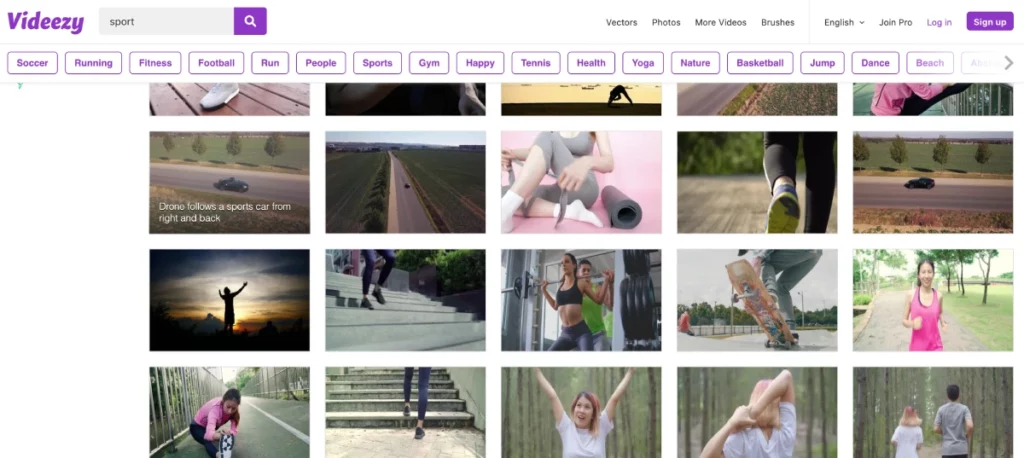
Task: Open couple jogging in forest video
Action: [933, 412]
